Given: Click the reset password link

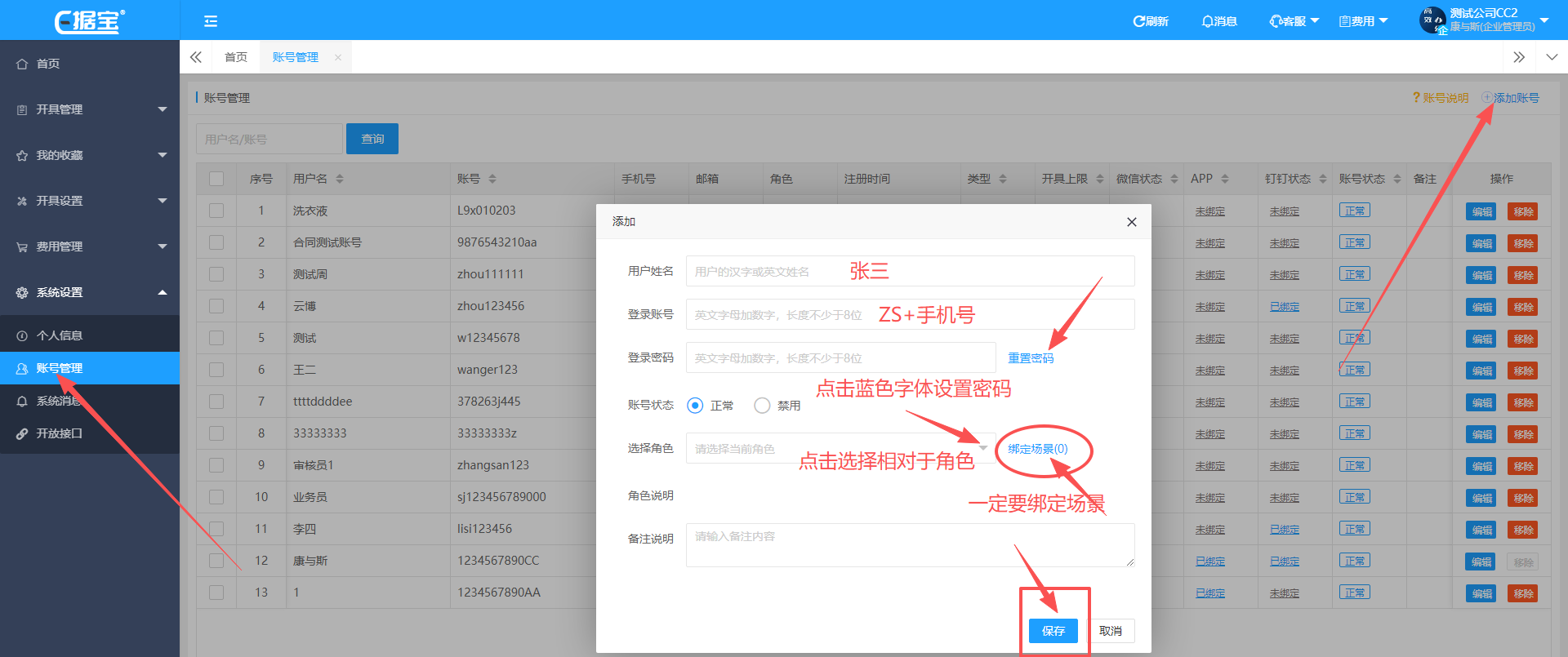Looking at the screenshot, I should click(1031, 358).
